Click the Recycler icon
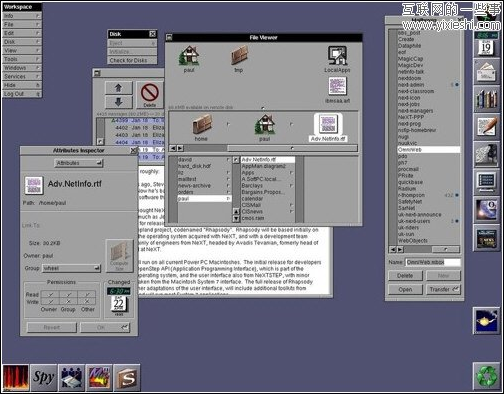This screenshot has height=394, width=504. point(486,376)
